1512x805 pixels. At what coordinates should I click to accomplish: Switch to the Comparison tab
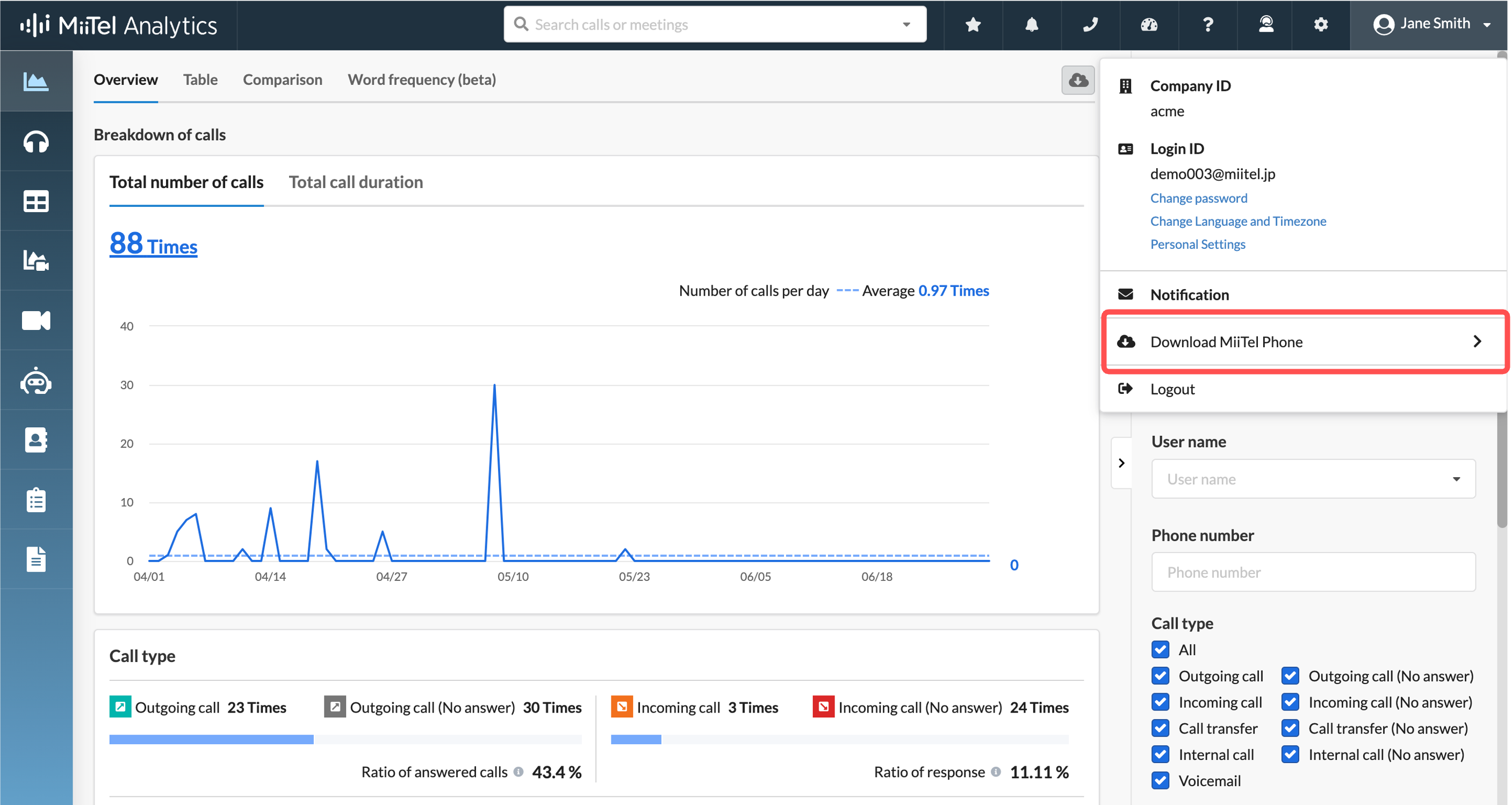282,80
